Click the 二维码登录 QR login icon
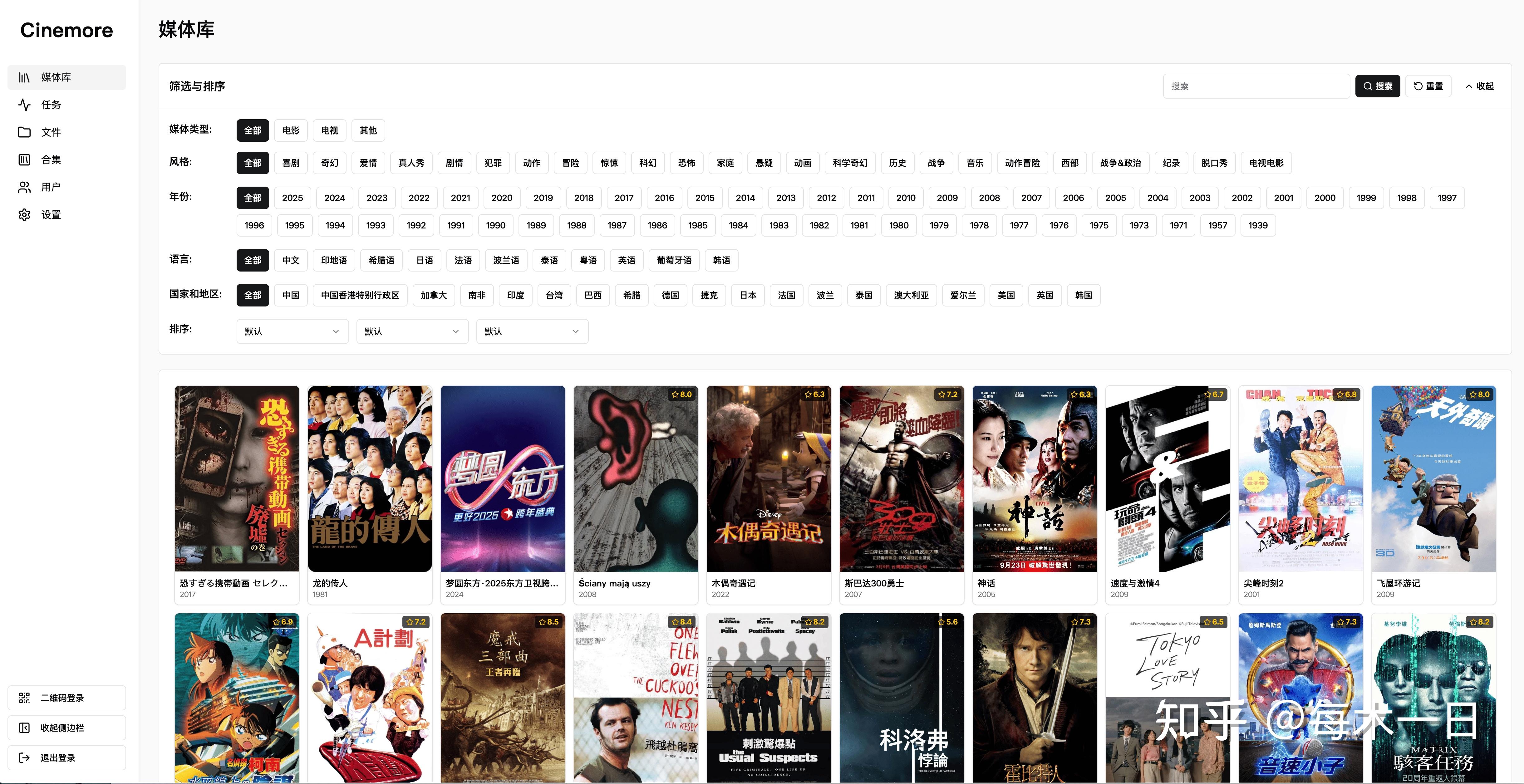 tap(24, 698)
